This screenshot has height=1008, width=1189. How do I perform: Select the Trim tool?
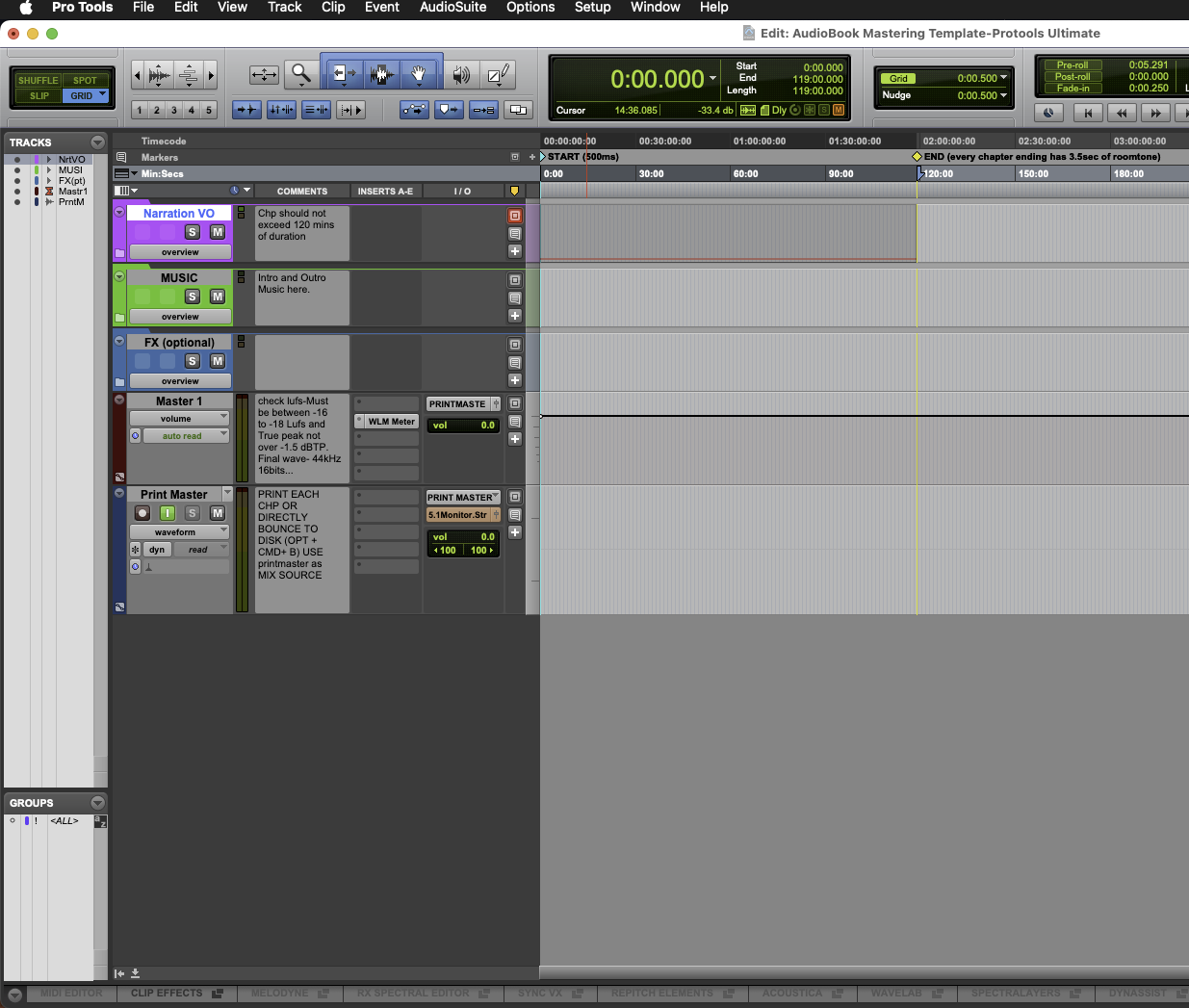(x=342, y=74)
